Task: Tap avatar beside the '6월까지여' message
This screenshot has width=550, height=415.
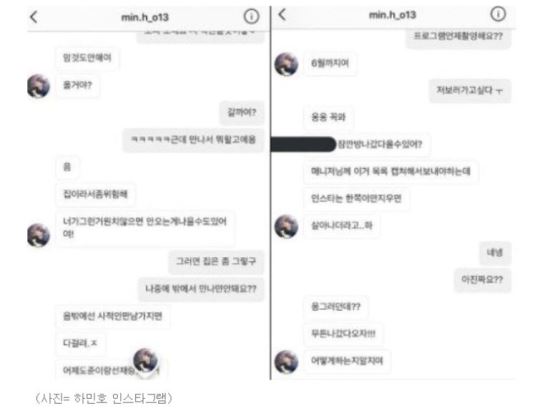Action: [x=286, y=64]
